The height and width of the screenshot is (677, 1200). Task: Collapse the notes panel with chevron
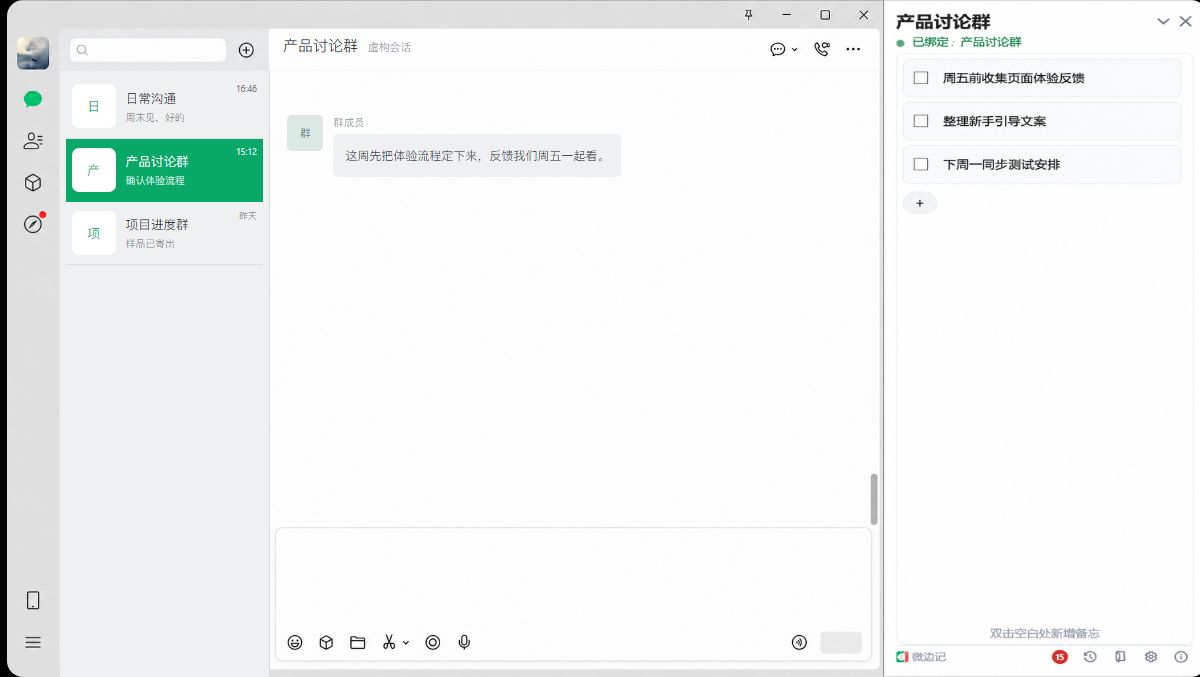pyautogui.click(x=1163, y=21)
